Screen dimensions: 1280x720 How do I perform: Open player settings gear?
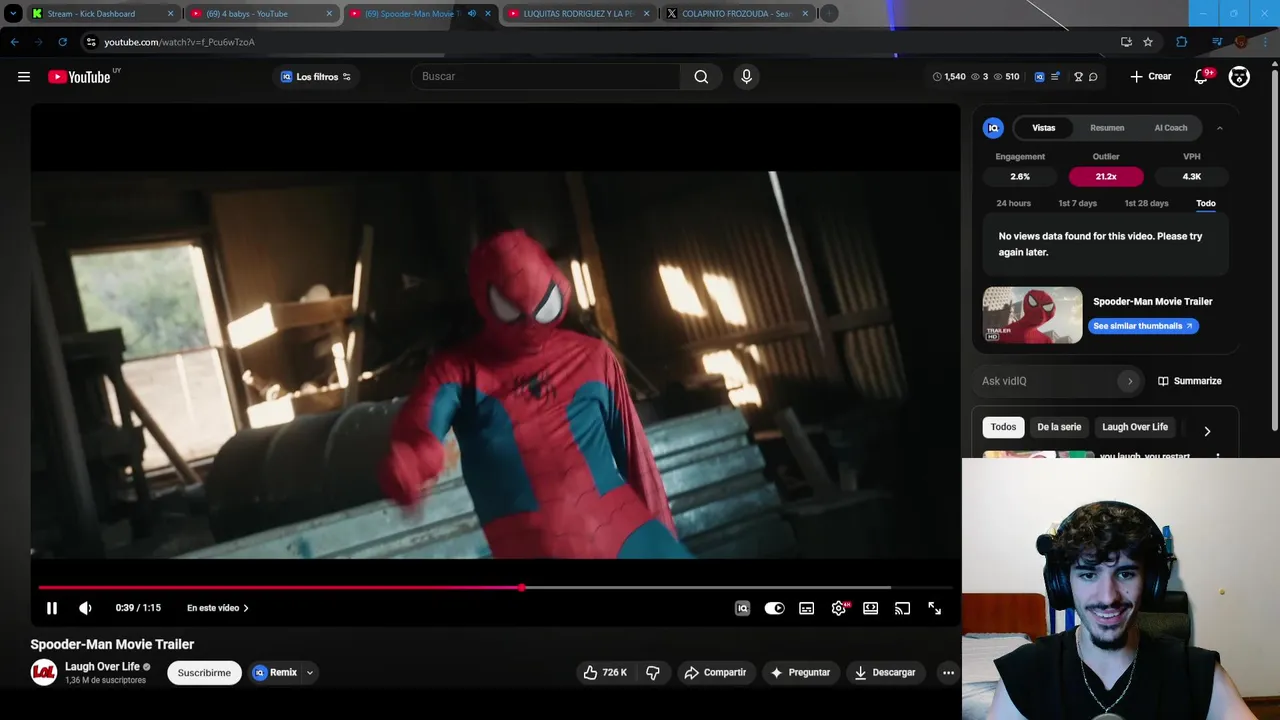click(x=839, y=608)
